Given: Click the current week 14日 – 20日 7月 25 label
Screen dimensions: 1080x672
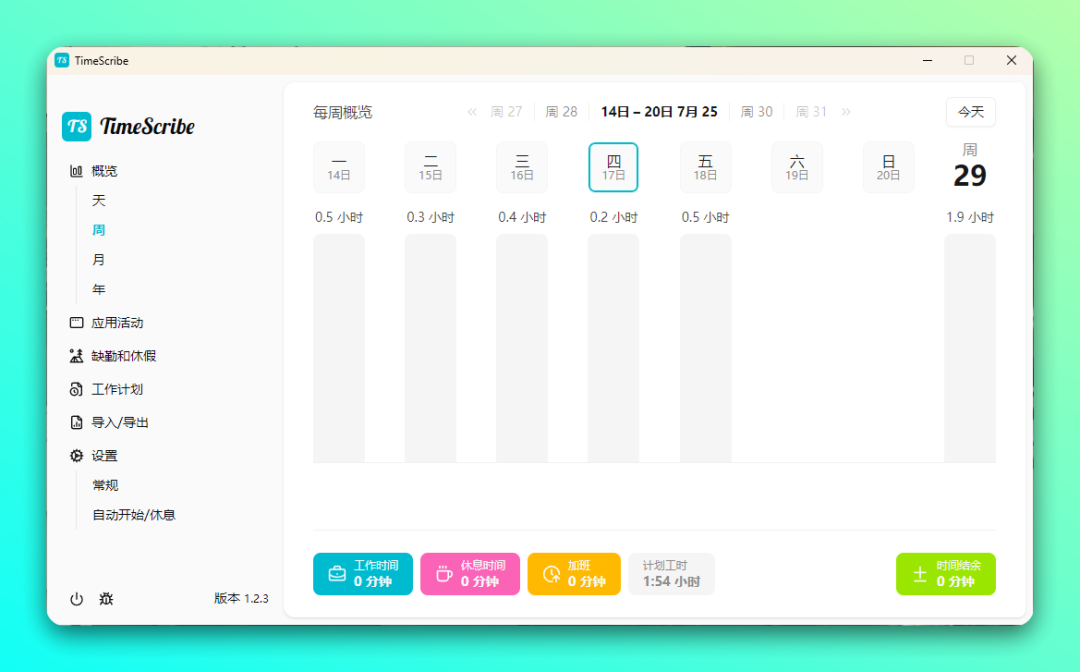Looking at the screenshot, I should (x=659, y=112).
